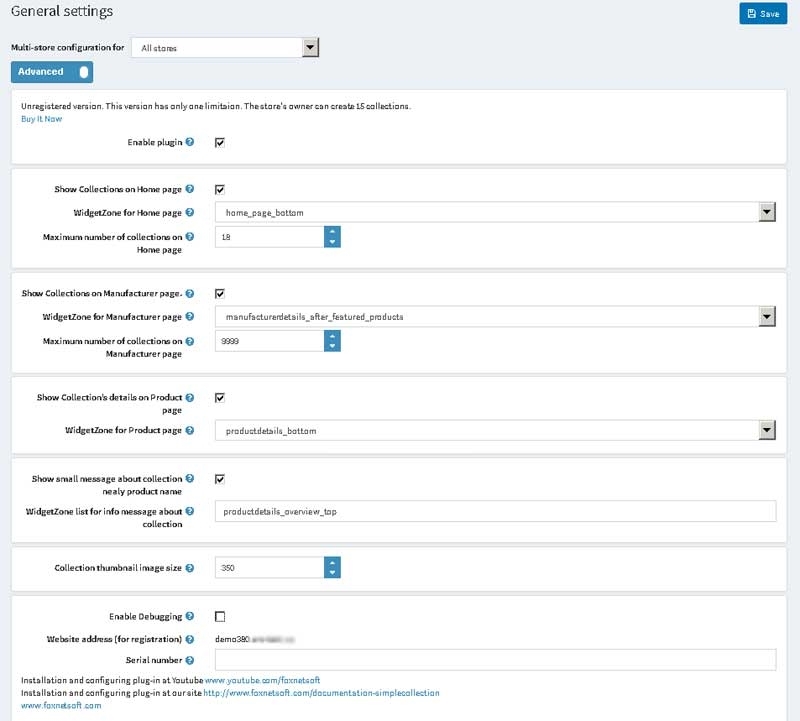Click help icon next to Collection thumbnail image size
The image size is (800, 721).
coord(190,568)
